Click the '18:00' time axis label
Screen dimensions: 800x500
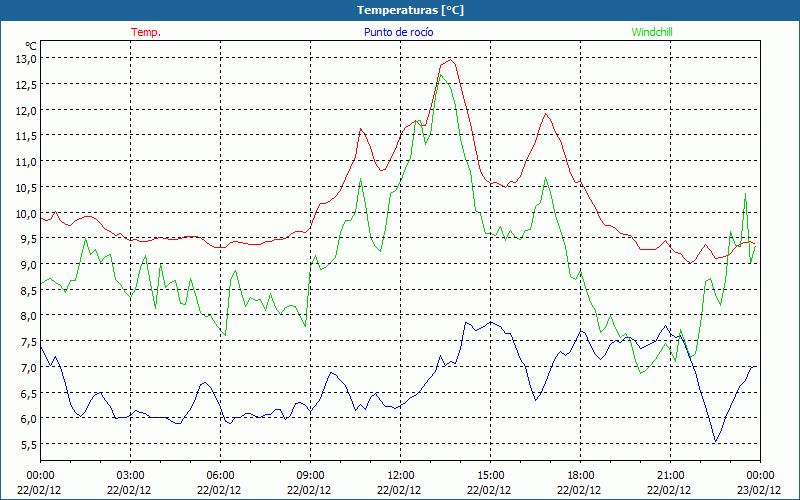click(581, 476)
